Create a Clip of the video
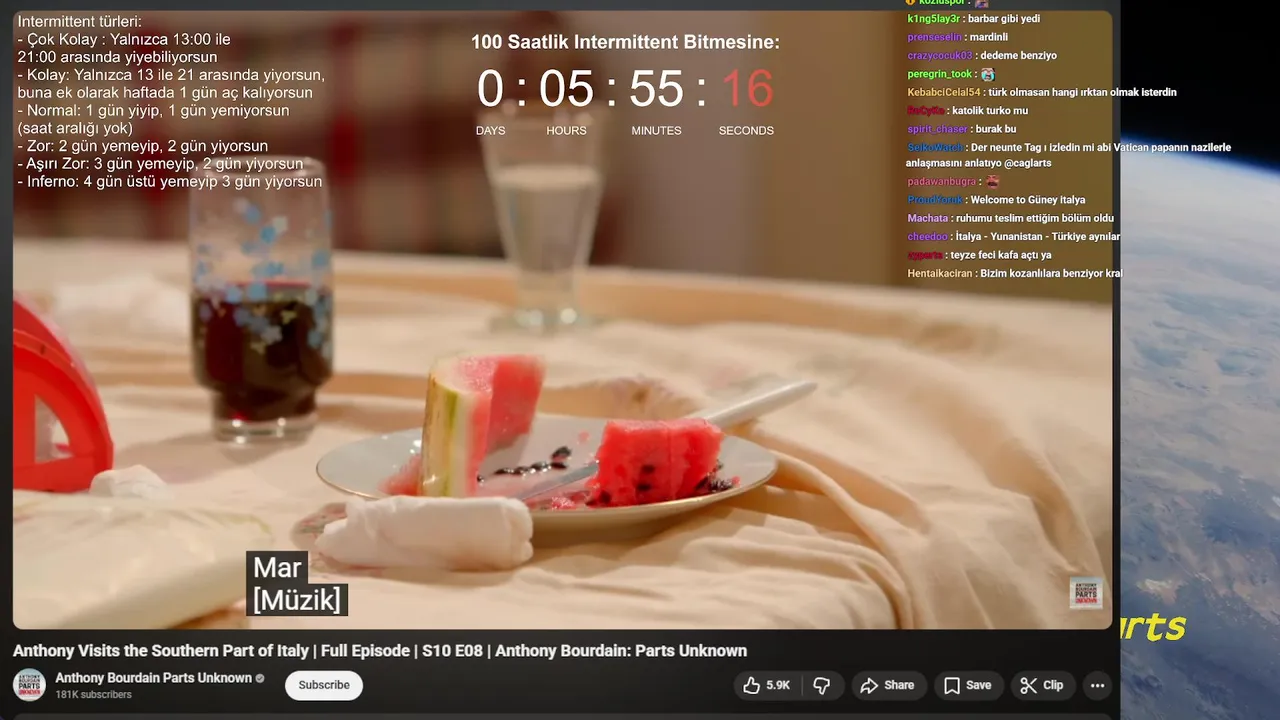The width and height of the screenshot is (1280, 720). (x=1041, y=685)
